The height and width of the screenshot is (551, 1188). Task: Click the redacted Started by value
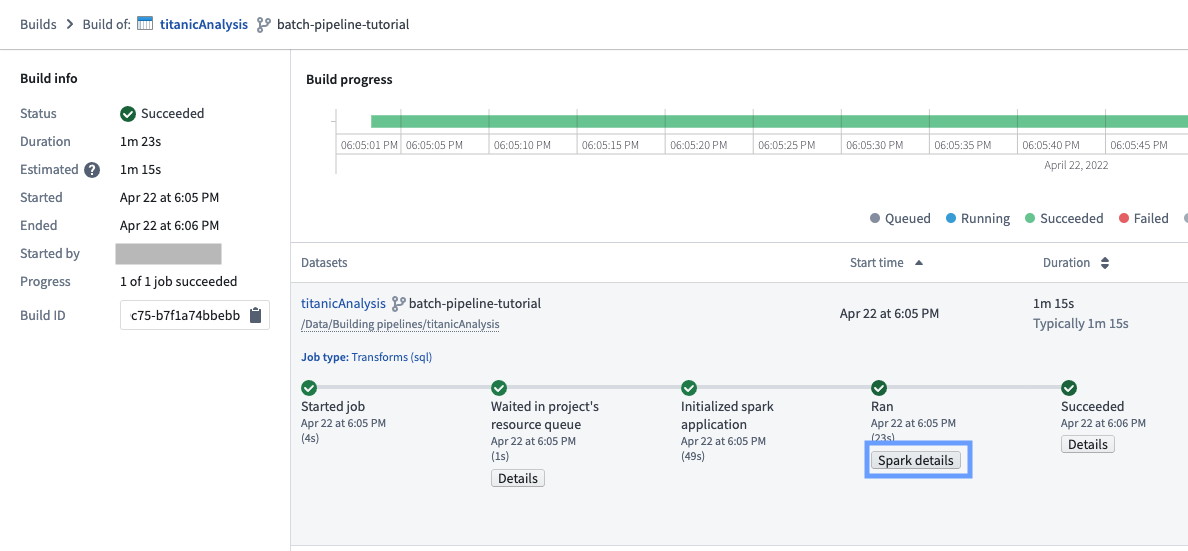pos(168,254)
